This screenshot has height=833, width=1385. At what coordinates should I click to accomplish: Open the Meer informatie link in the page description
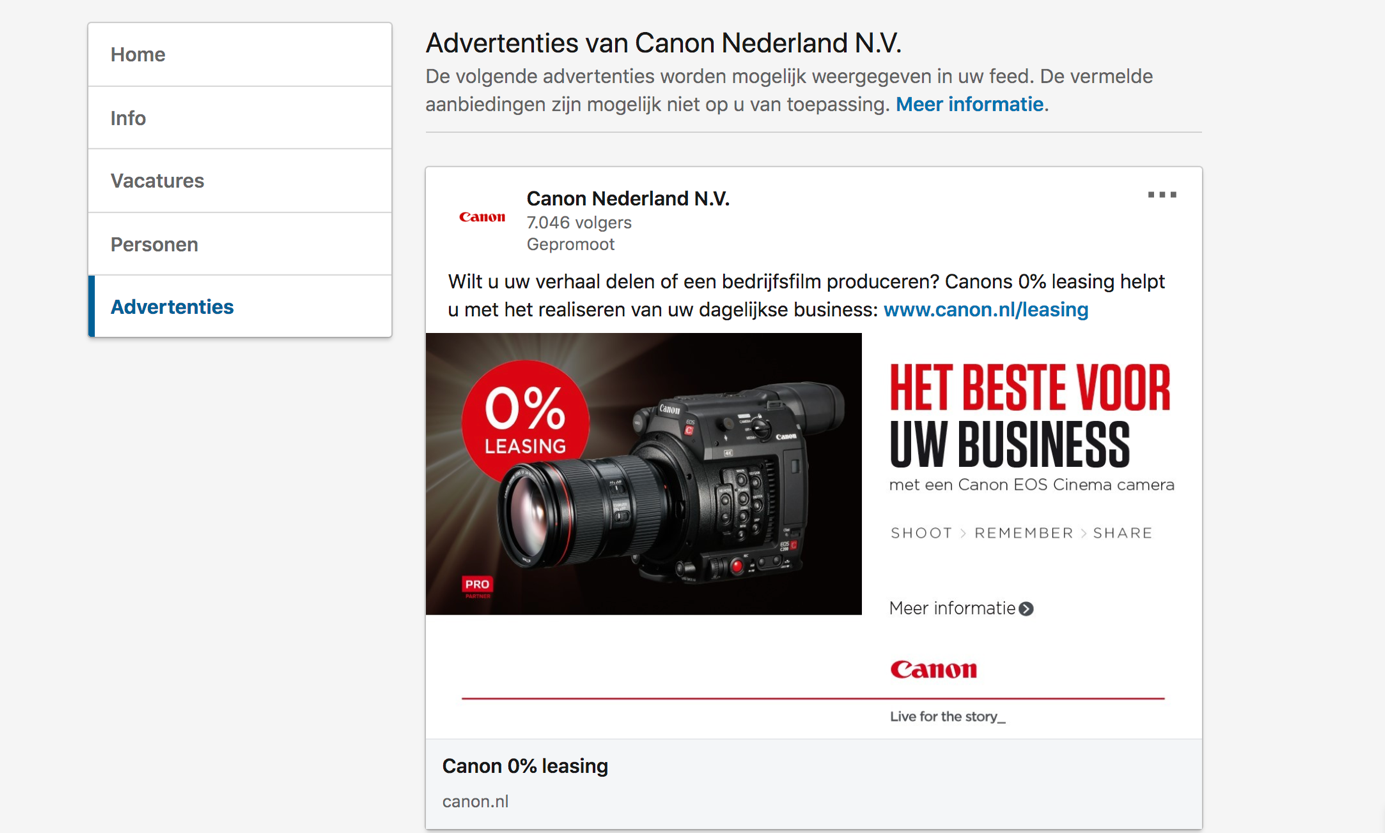click(969, 104)
